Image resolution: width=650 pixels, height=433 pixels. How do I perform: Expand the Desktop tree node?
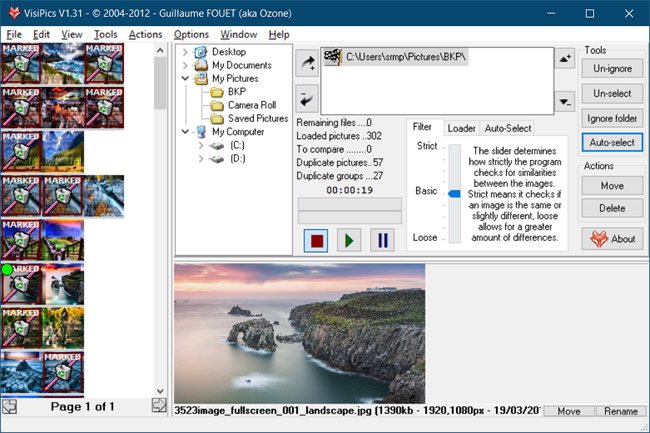click(185, 52)
